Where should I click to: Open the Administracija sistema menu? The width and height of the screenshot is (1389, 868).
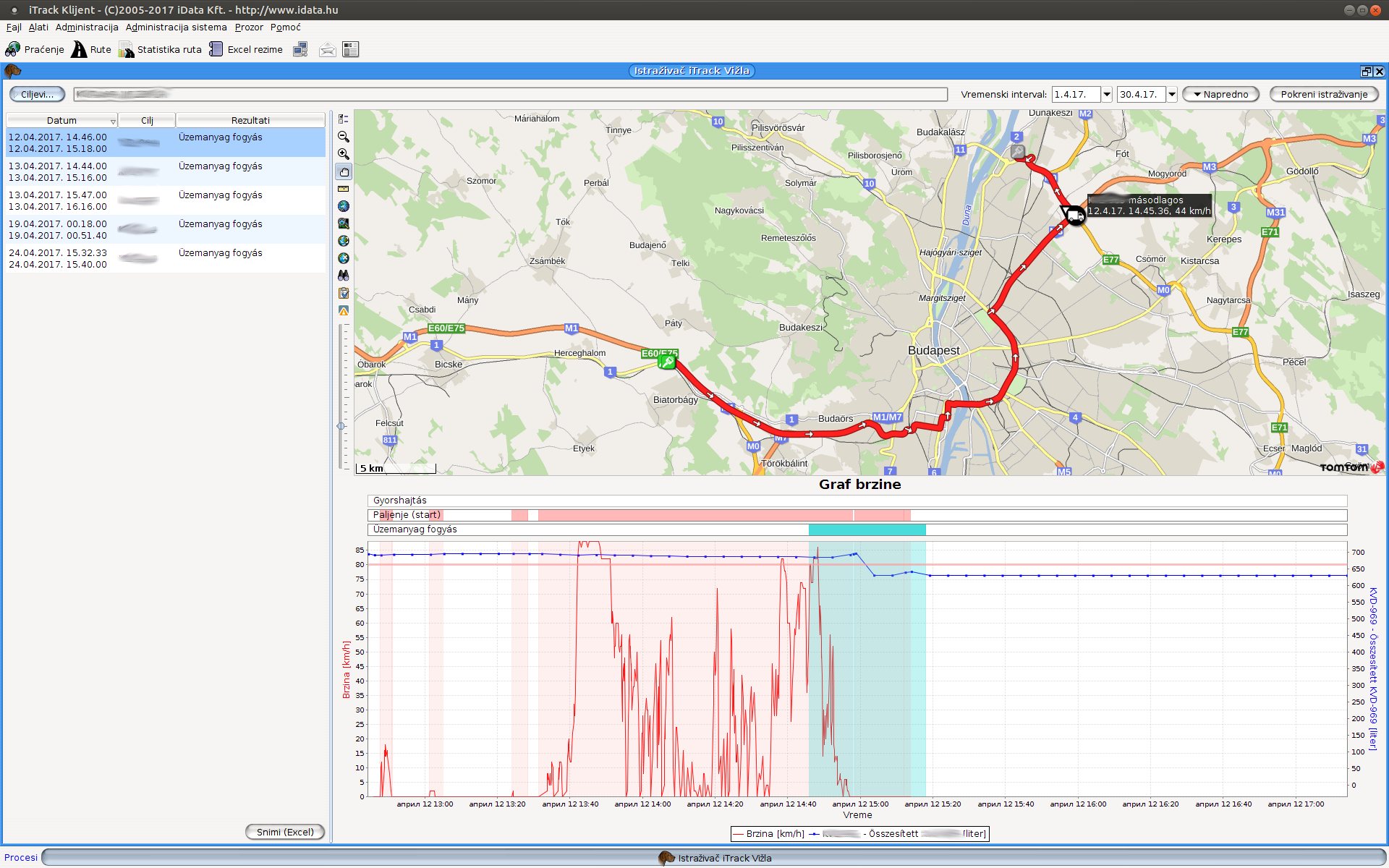click(x=176, y=27)
